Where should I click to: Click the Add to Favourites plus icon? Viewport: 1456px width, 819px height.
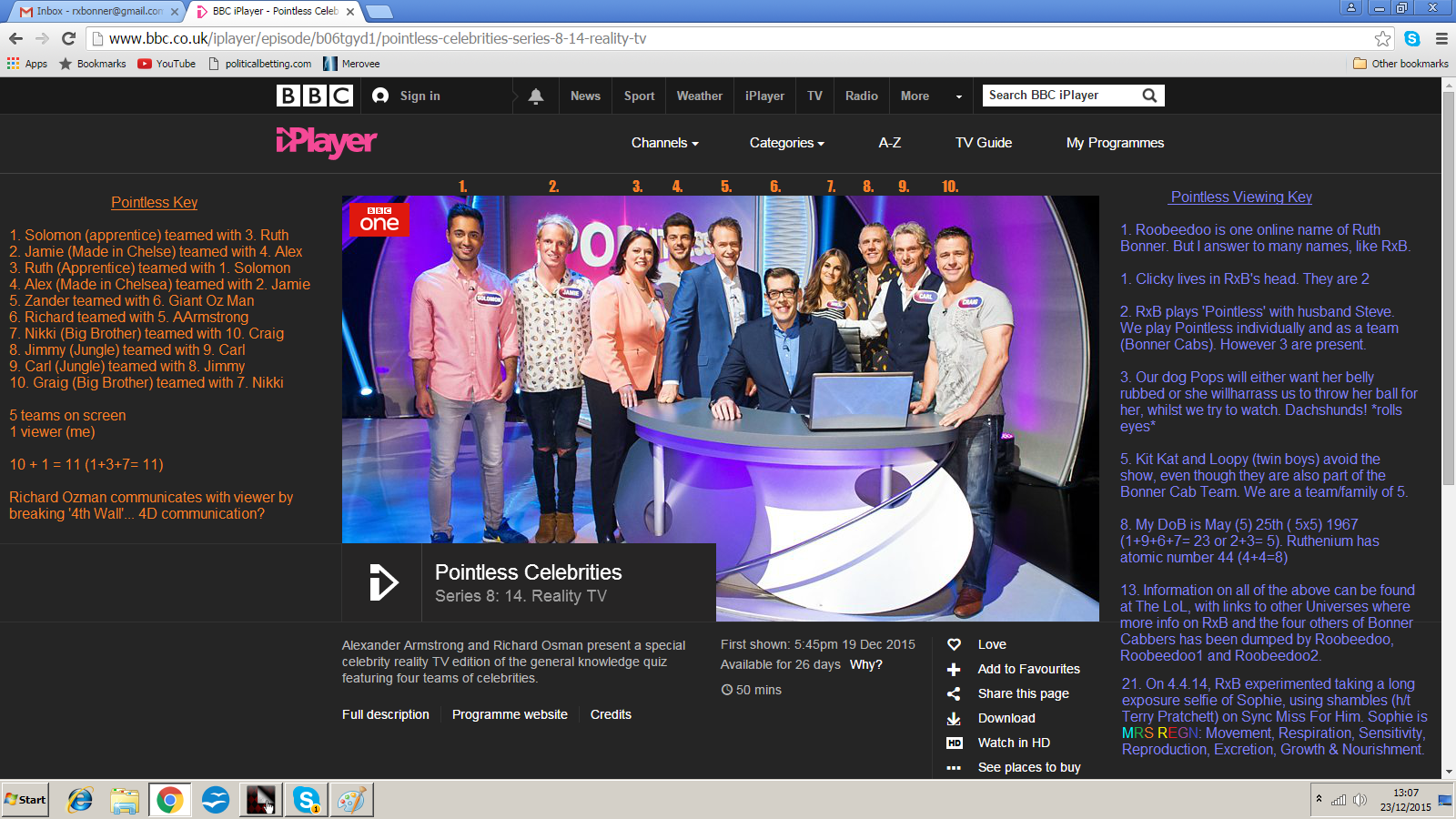coord(954,669)
